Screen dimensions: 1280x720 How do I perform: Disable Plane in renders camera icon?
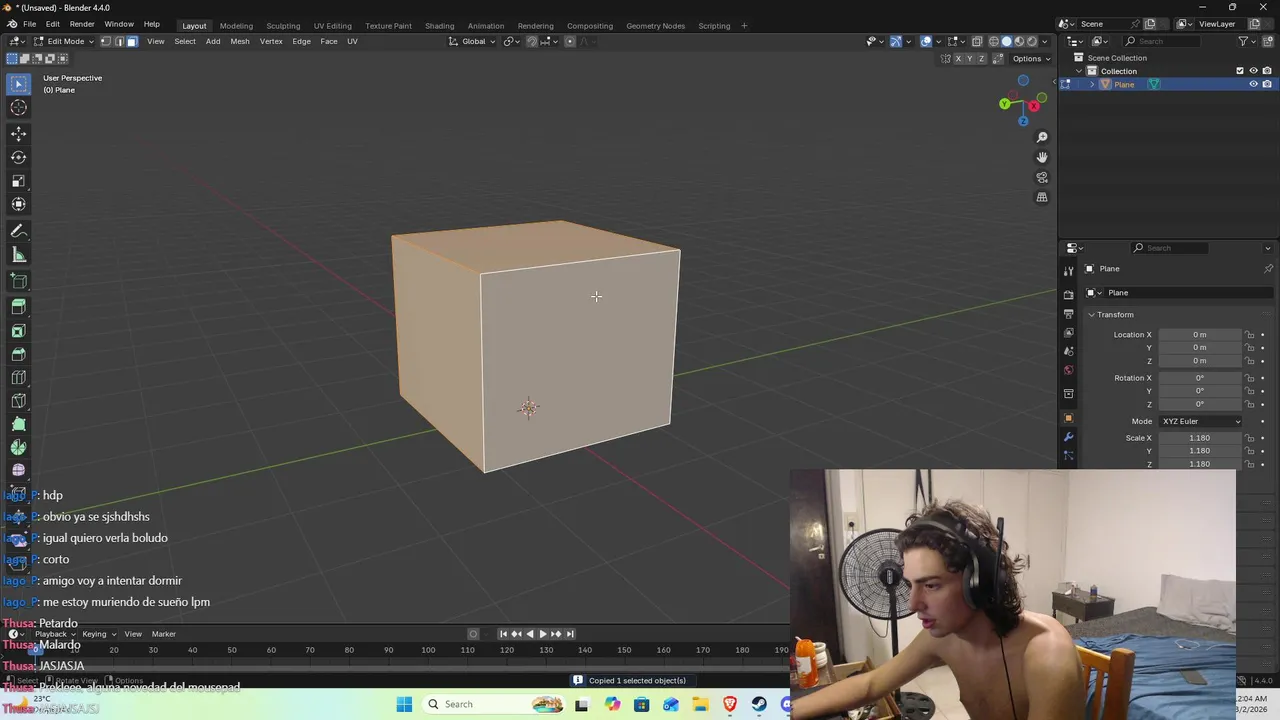click(x=1267, y=84)
